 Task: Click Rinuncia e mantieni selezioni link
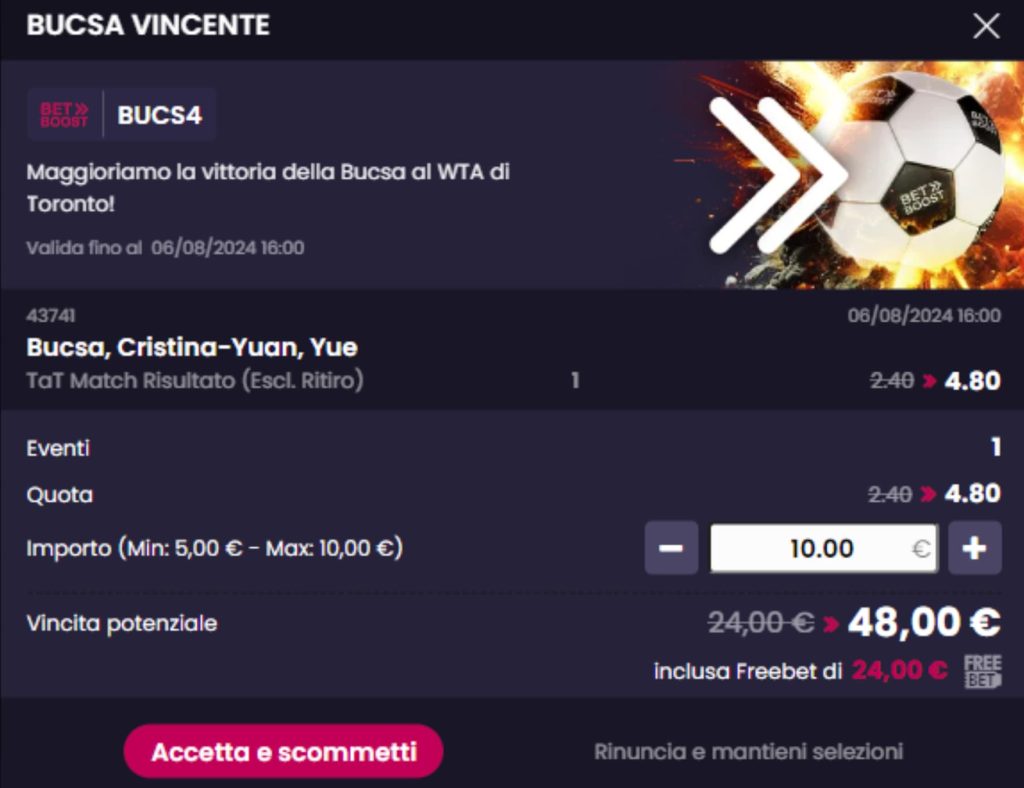point(748,751)
